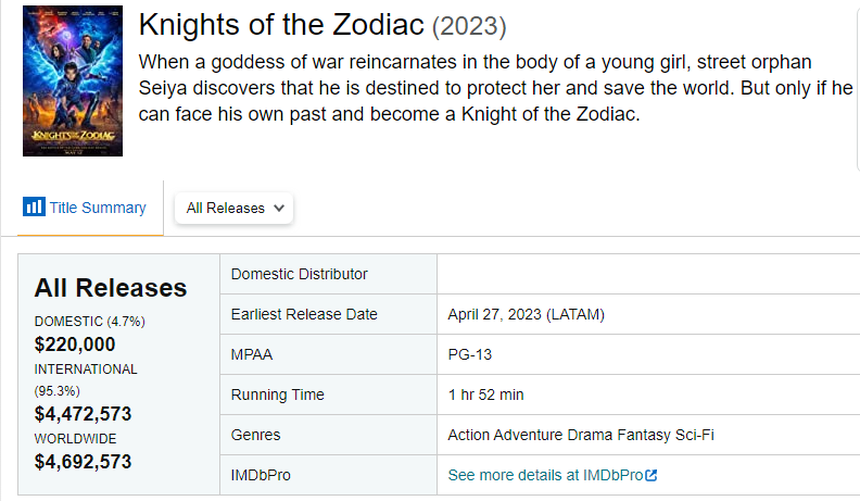Switch to the Title Summary tab
860x501 pixels.
point(97,208)
